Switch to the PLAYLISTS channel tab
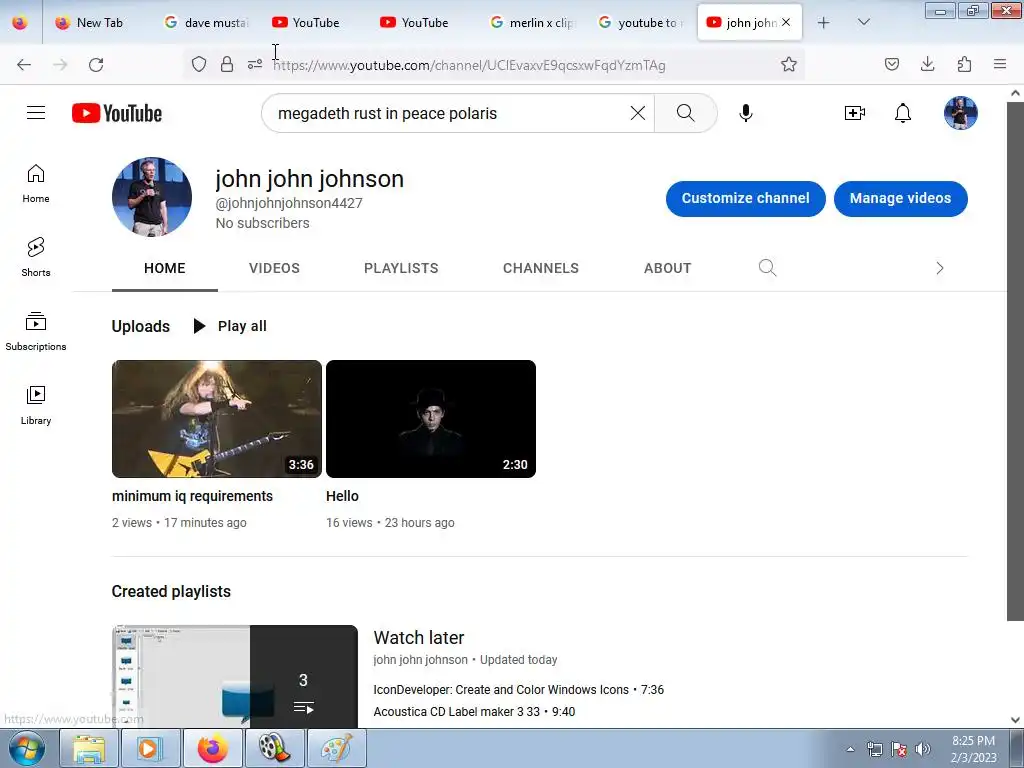This screenshot has width=1024, height=768. 401,268
